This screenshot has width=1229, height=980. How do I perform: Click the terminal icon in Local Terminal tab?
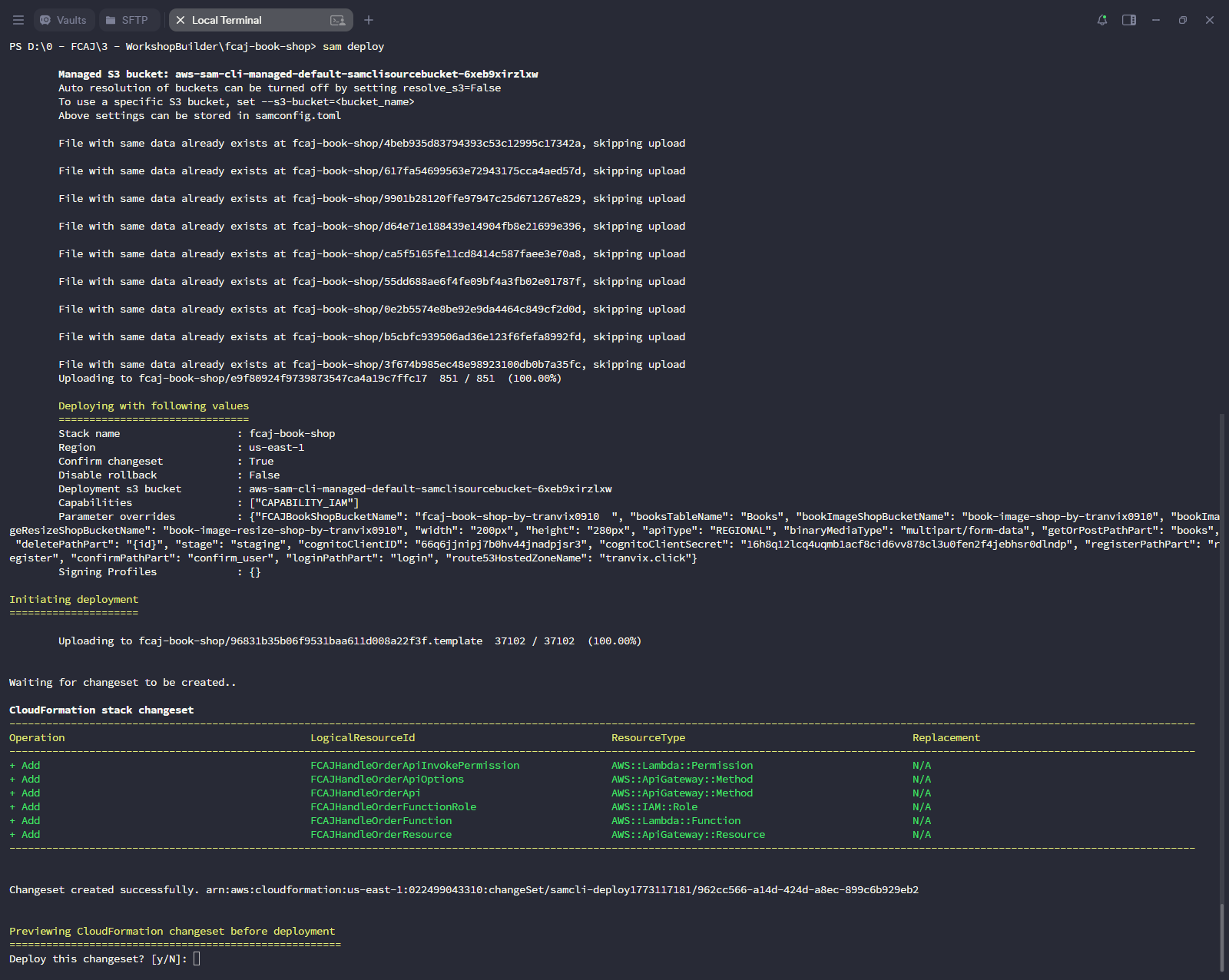click(337, 20)
